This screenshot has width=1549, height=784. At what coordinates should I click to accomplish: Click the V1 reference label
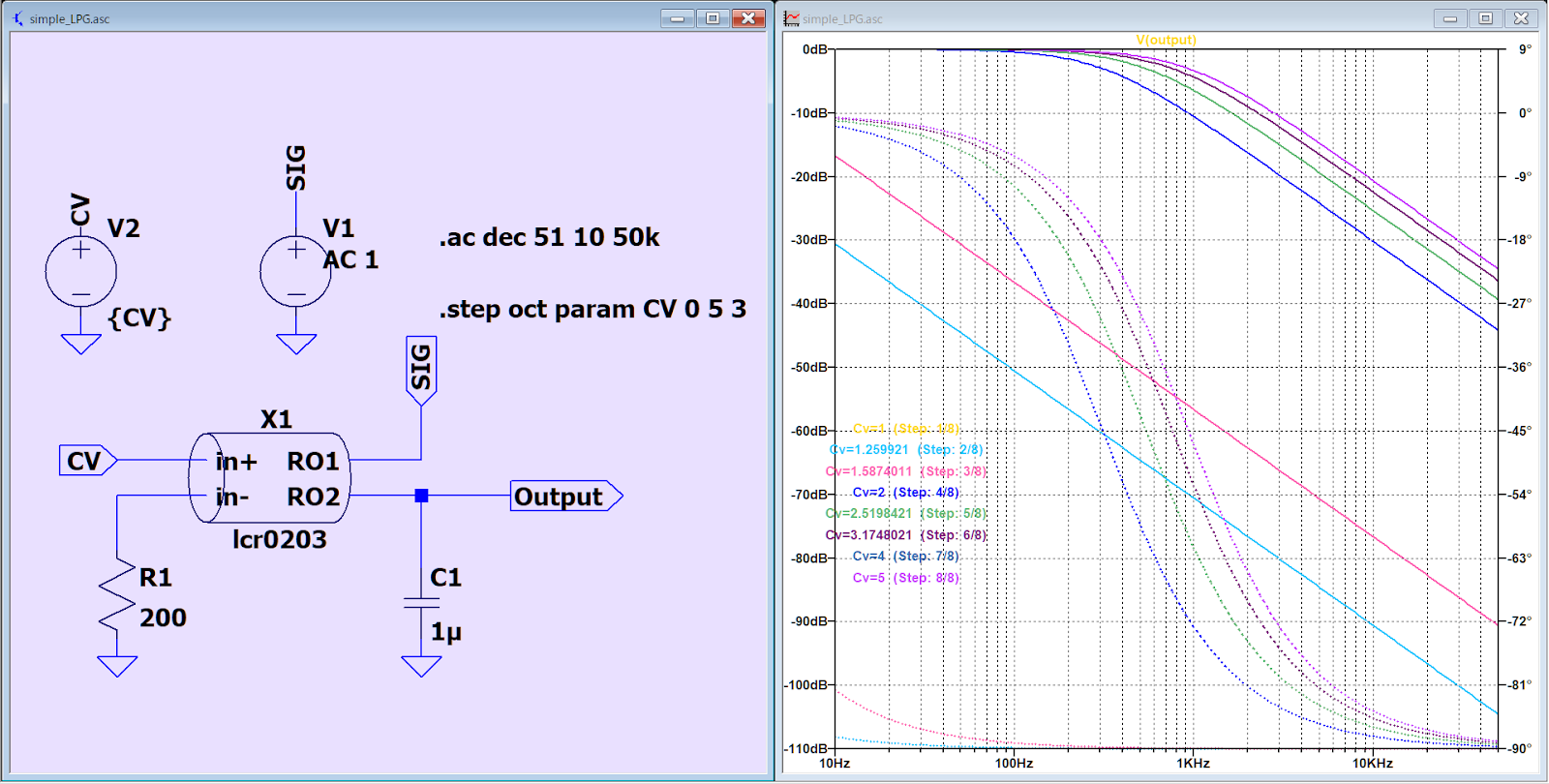click(x=339, y=228)
